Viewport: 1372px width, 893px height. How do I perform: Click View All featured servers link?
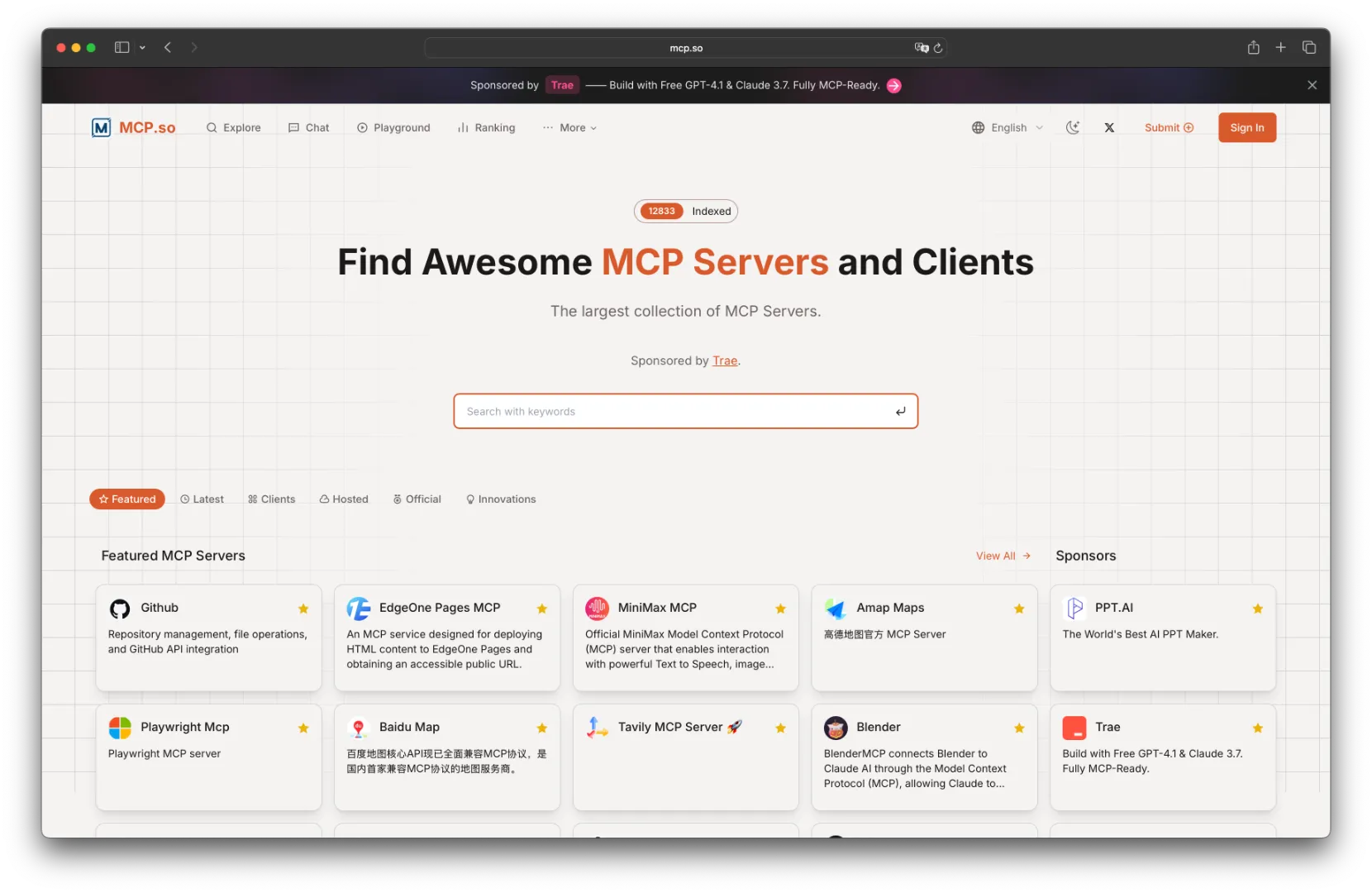[x=1003, y=556]
